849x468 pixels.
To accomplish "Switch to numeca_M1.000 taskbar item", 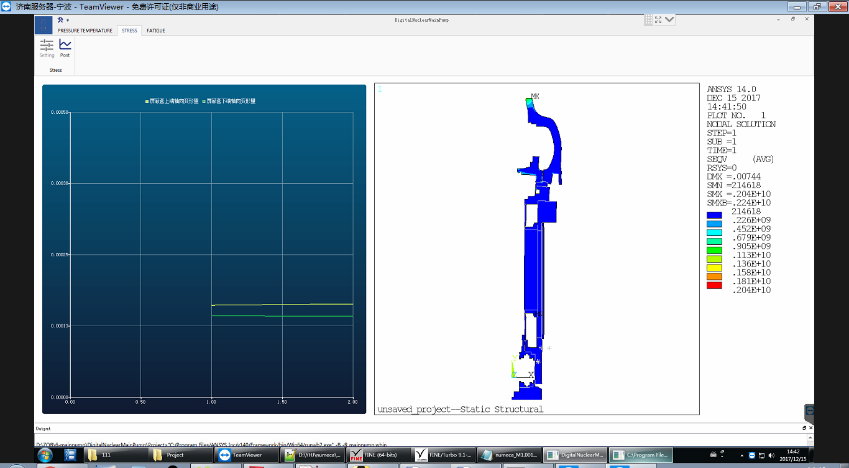I will tap(510, 455).
